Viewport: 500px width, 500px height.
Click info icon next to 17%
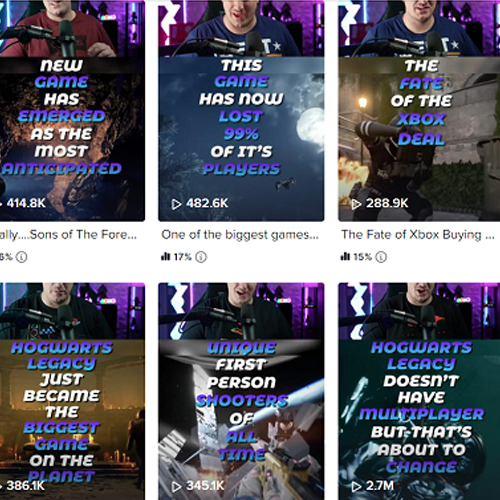pos(201,257)
